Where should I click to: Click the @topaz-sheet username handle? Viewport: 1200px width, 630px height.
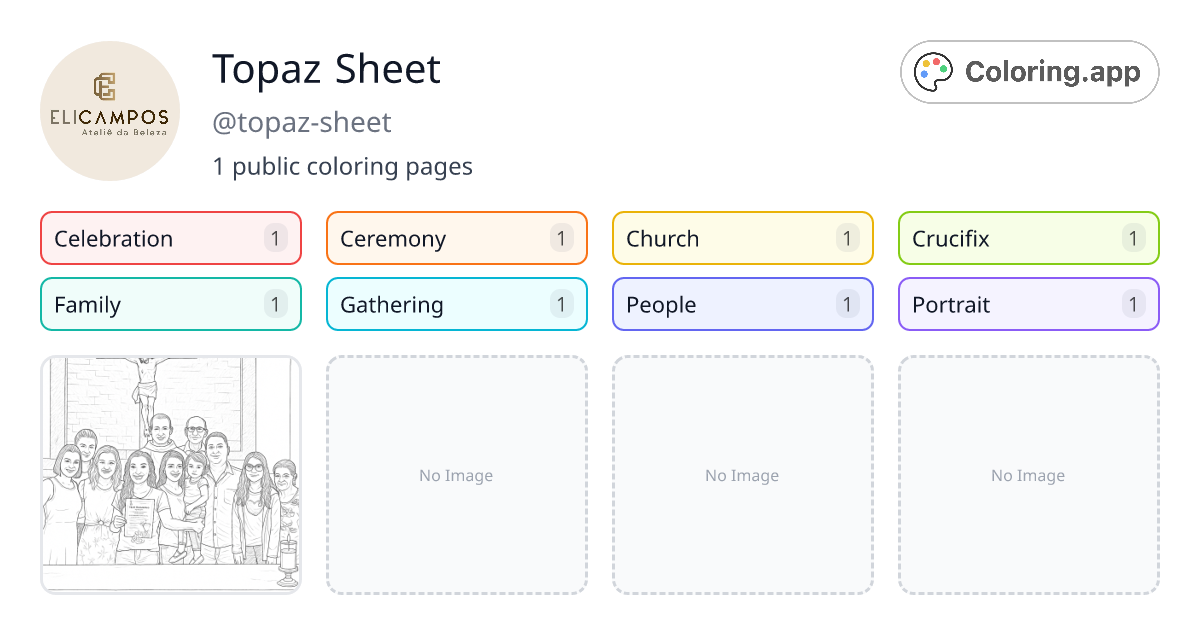tap(302, 122)
